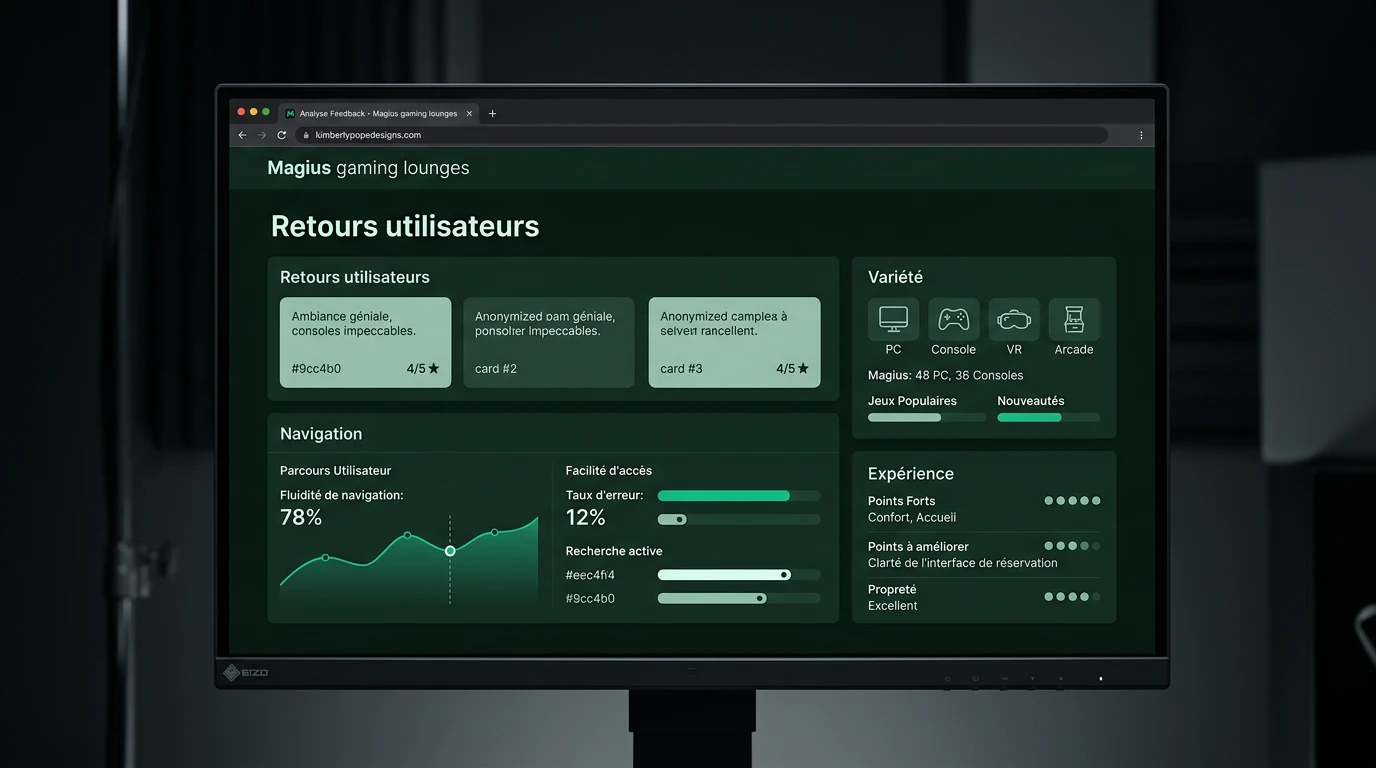Click the 'Excellent' text under Propreté
The height and width of the screenshot is (768, 1376).
click(893, 606)
